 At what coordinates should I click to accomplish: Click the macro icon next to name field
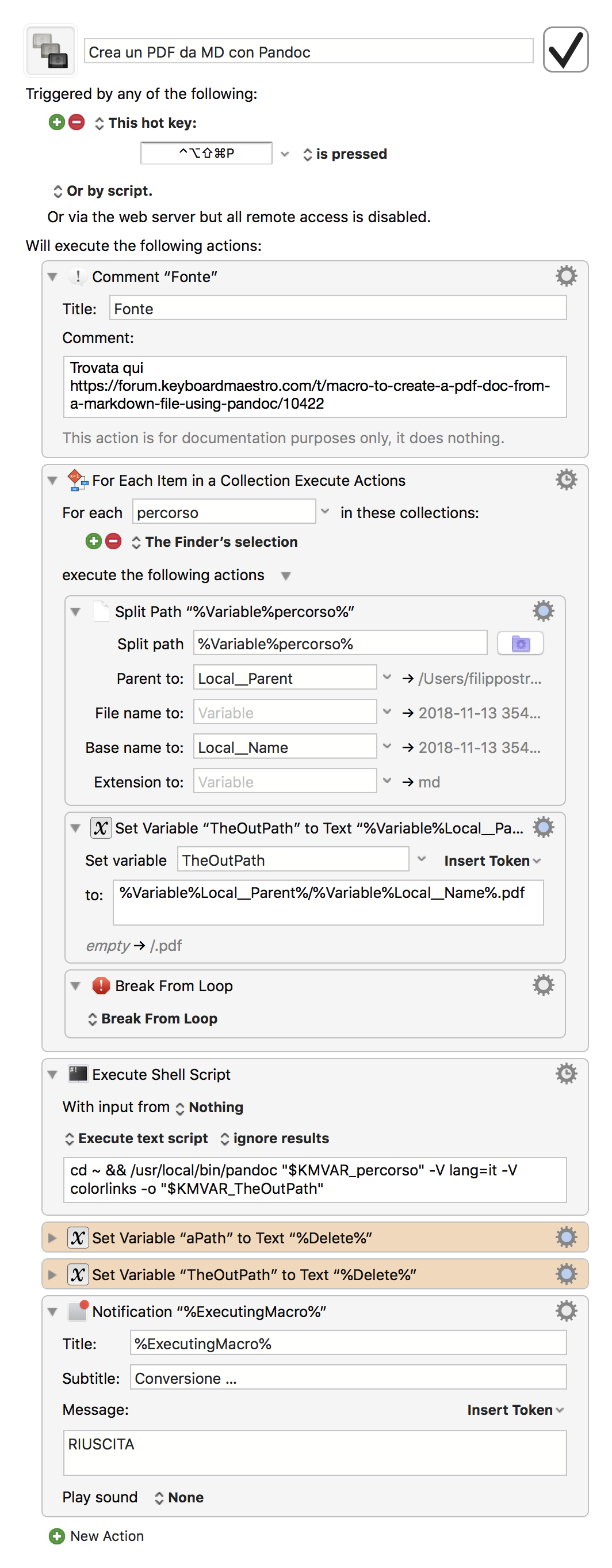click(51, 51)
